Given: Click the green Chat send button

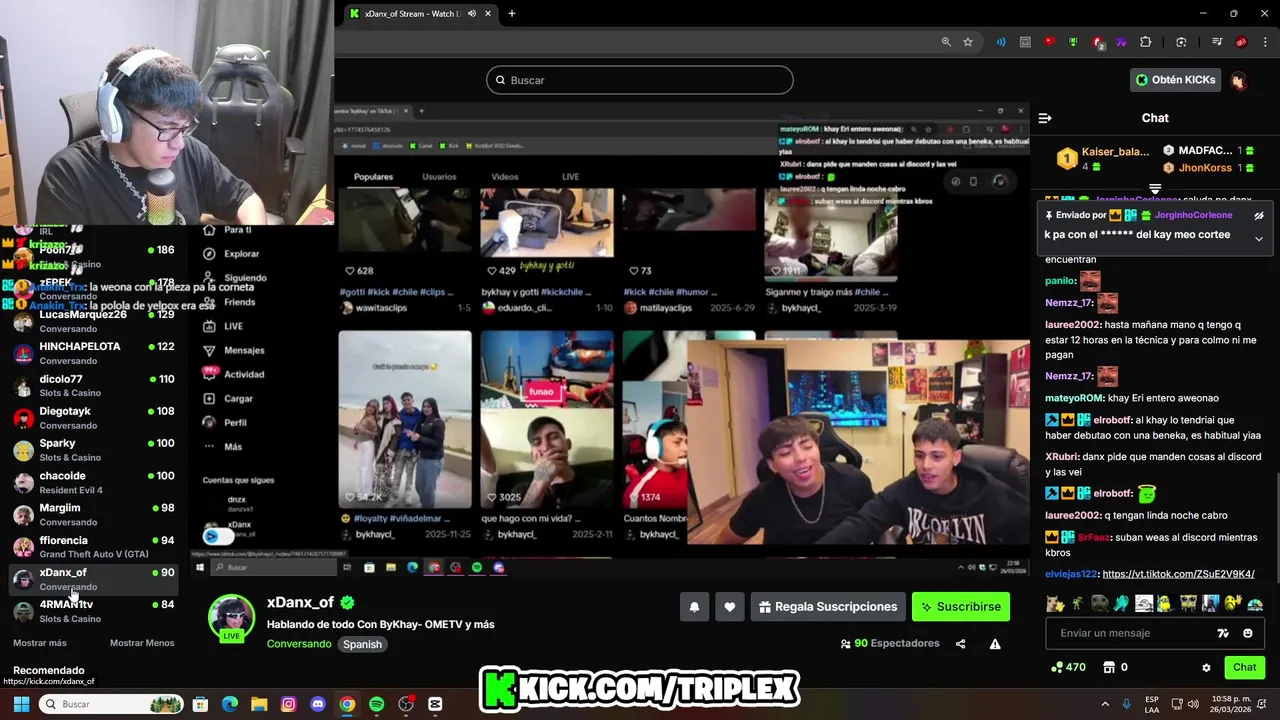Looking at the screenshot, I should (1245, 667).
